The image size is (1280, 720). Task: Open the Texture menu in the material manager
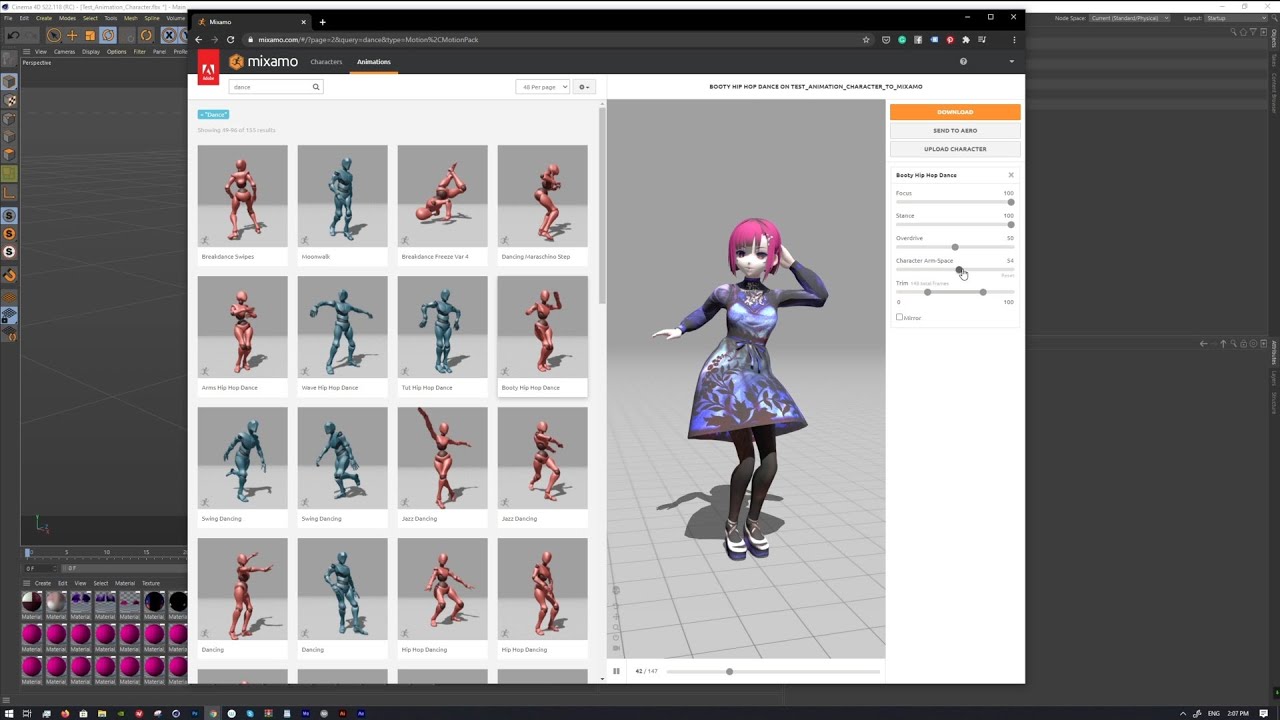click(x=150, y=583)
